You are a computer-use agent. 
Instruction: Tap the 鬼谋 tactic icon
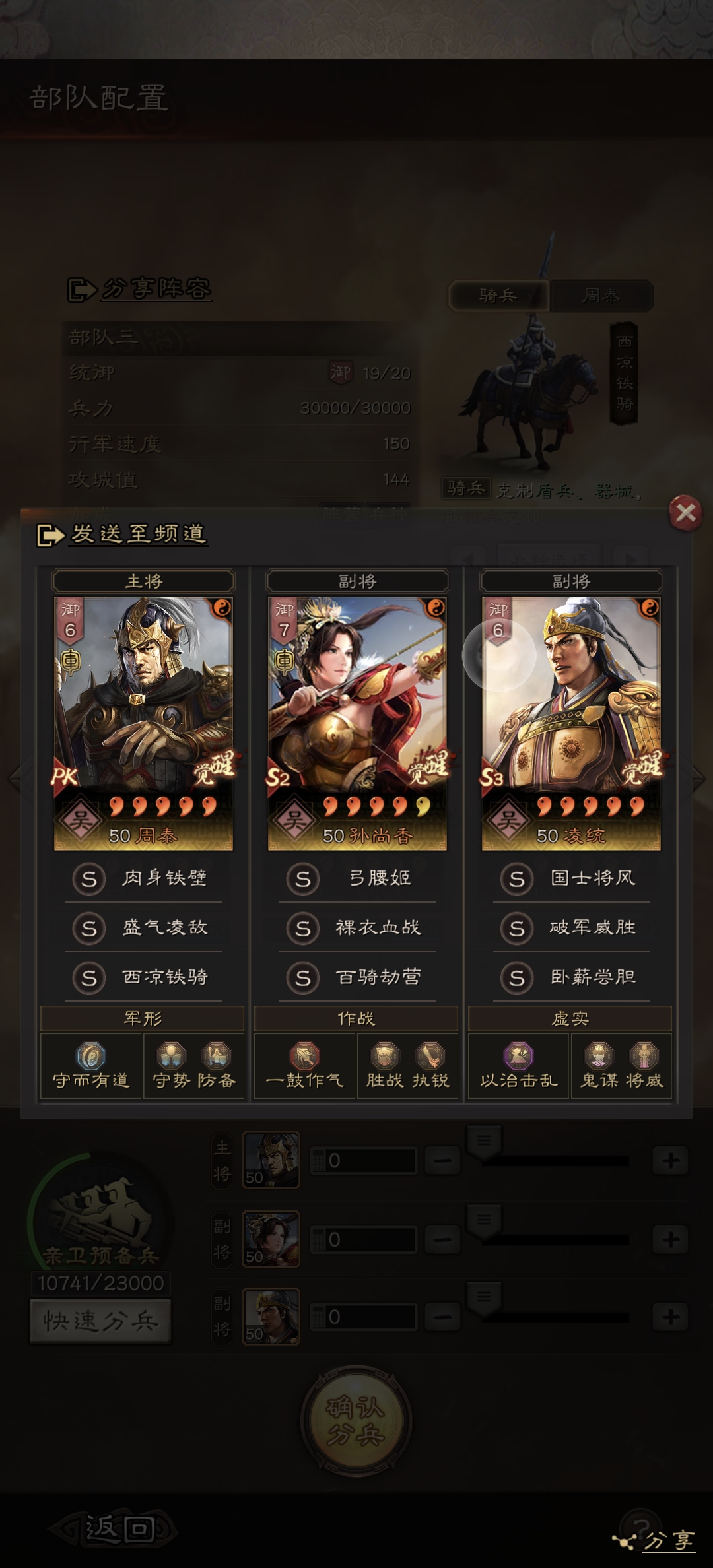tap(599, 1056)
